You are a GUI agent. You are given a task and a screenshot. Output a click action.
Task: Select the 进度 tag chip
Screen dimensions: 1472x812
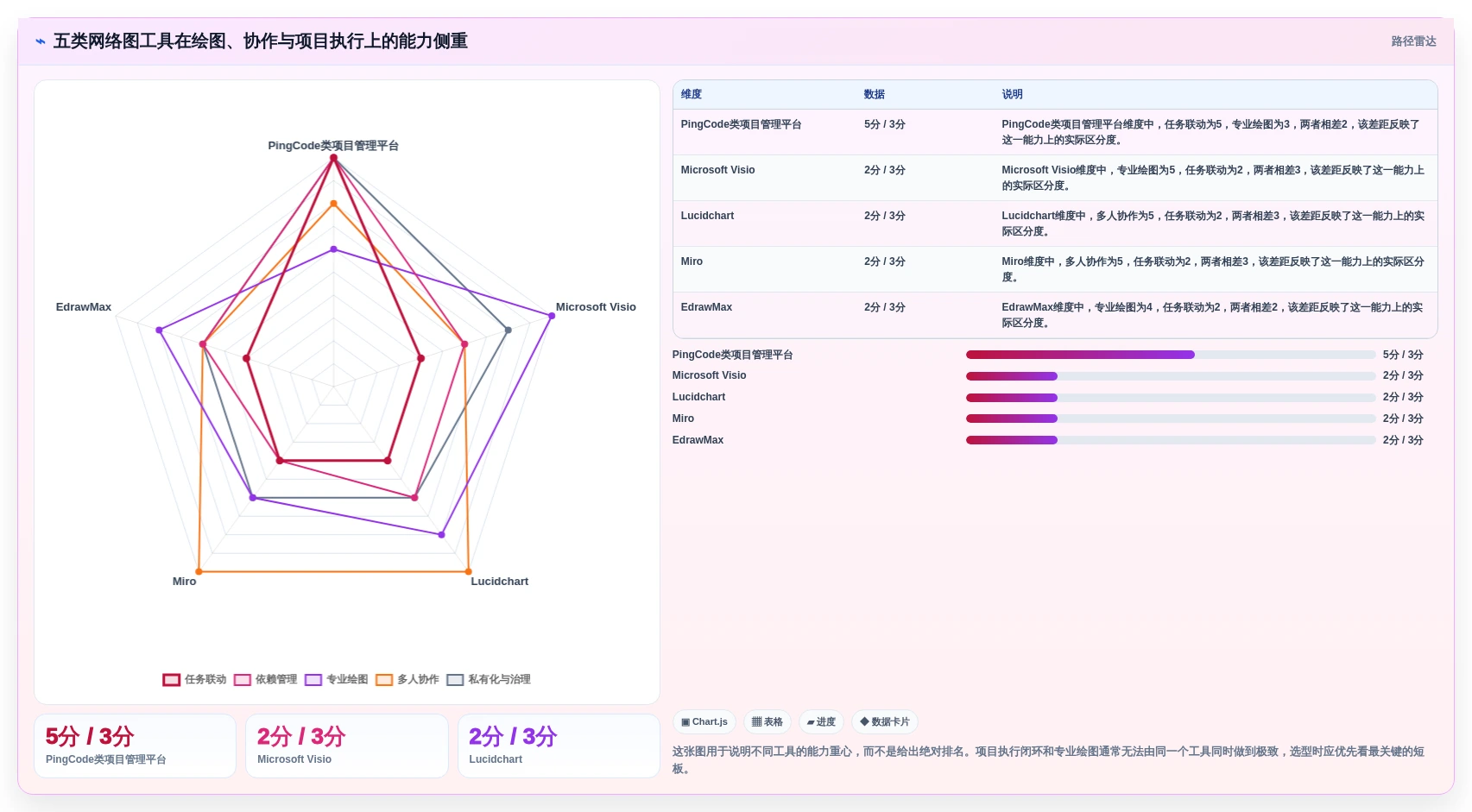tap(821, 722)
